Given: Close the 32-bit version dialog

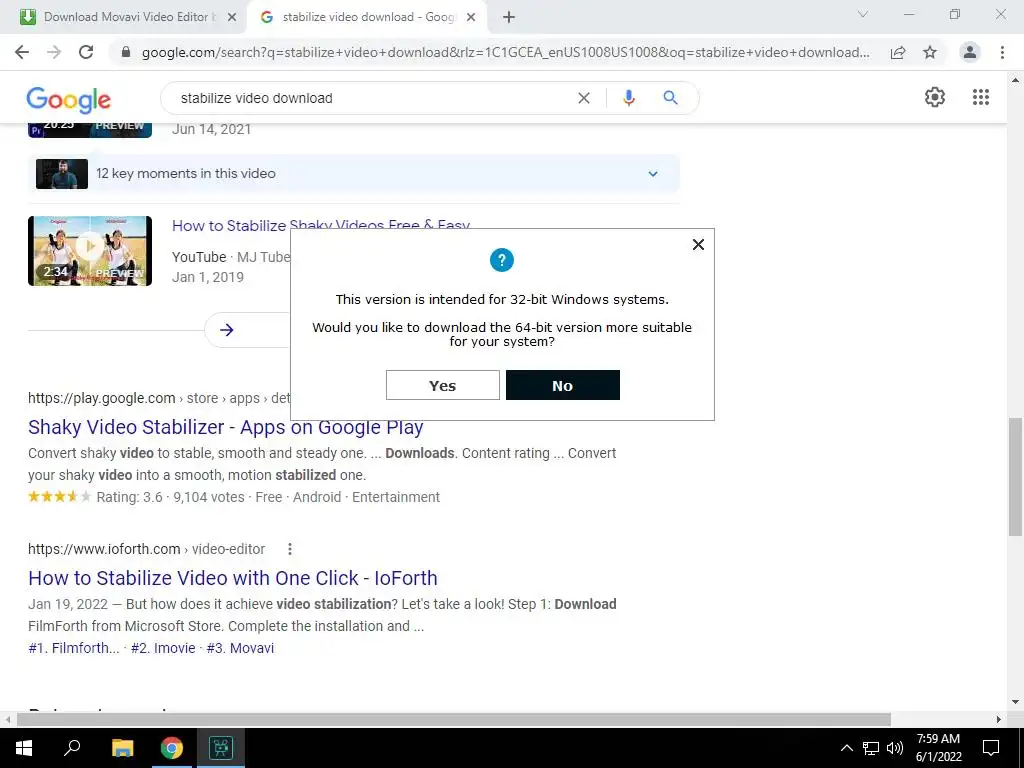Looking at the screenshot, I should click(x=698, y=244).
